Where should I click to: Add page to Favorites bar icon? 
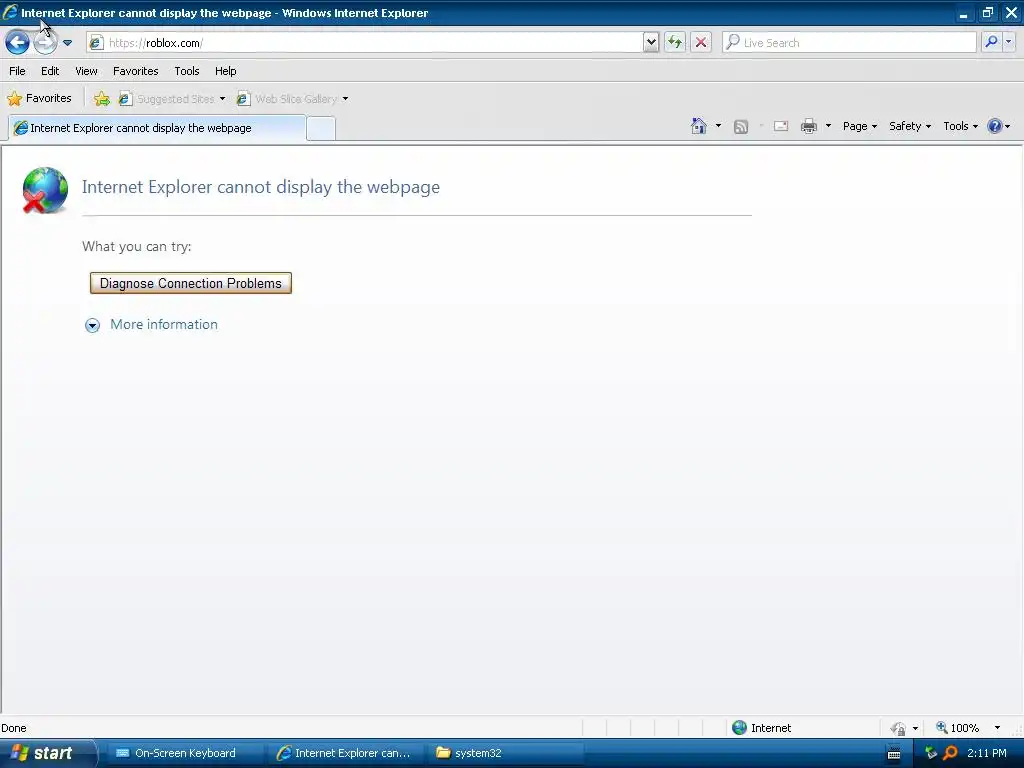102,99
